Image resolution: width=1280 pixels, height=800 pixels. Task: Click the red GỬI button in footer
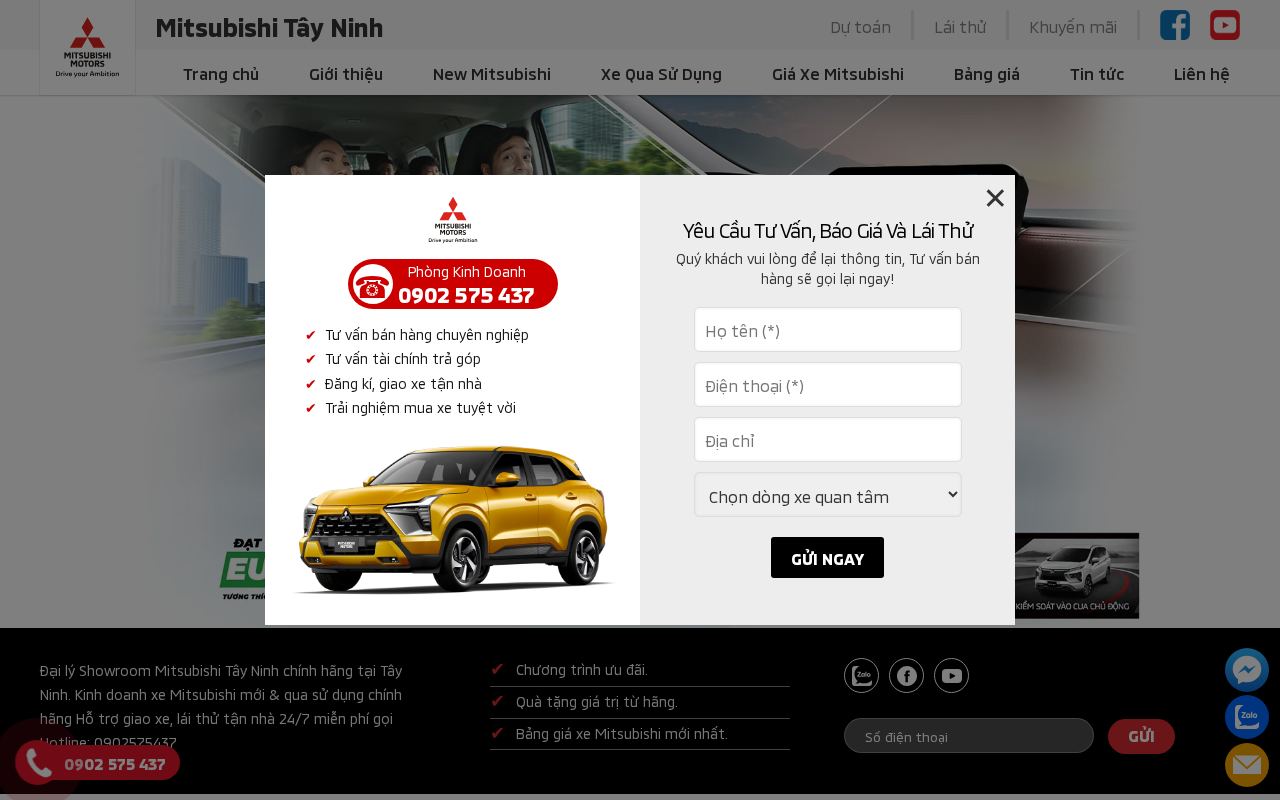[x=1141, y=736]
